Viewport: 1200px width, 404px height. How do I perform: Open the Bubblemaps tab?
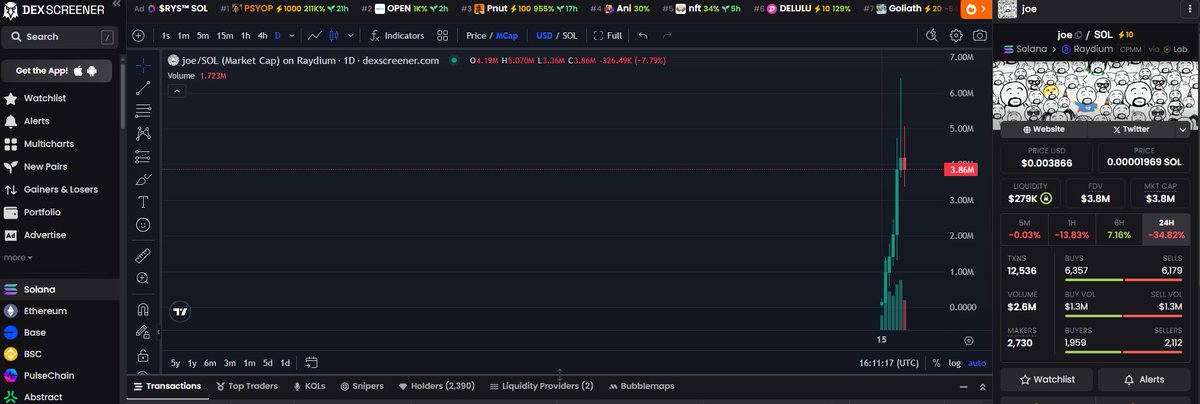point(641,385)
